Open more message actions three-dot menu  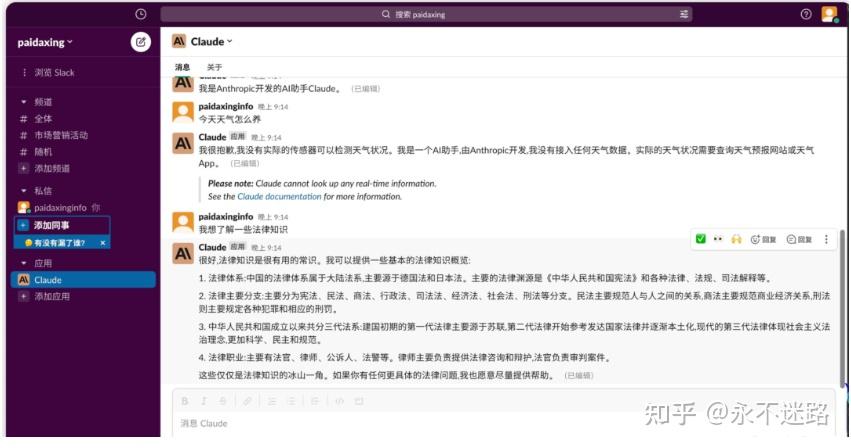[826, 239]
